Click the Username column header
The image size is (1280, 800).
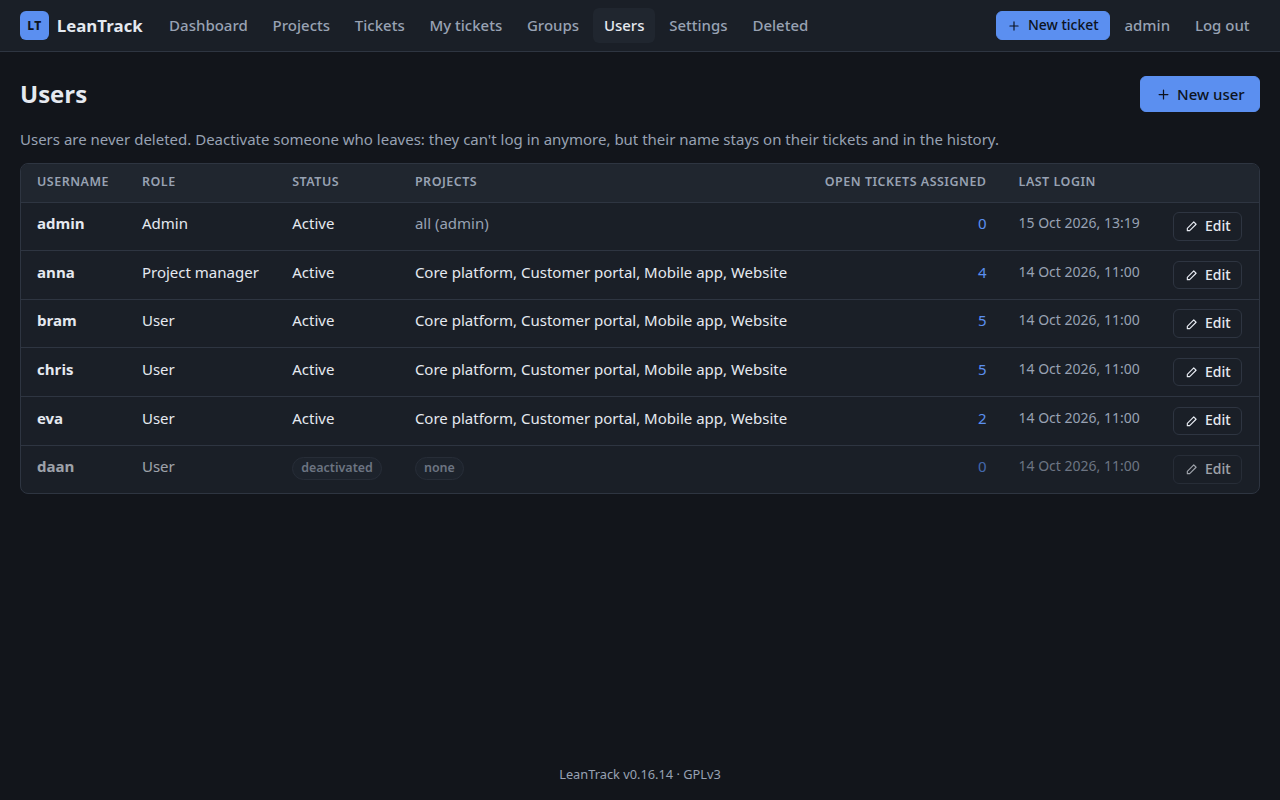tap(73, 182)
